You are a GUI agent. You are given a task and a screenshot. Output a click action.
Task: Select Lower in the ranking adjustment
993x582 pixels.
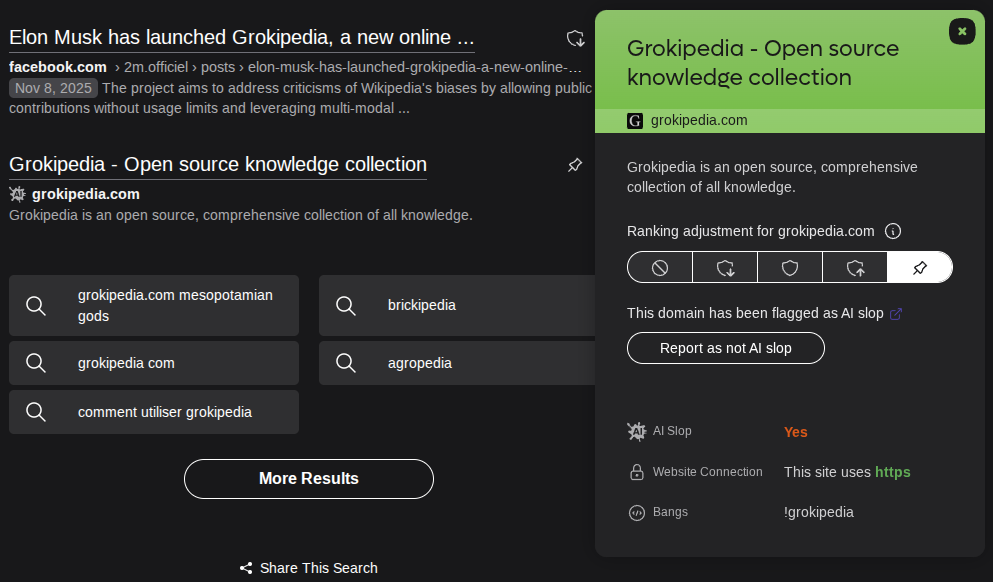[725, 267]
